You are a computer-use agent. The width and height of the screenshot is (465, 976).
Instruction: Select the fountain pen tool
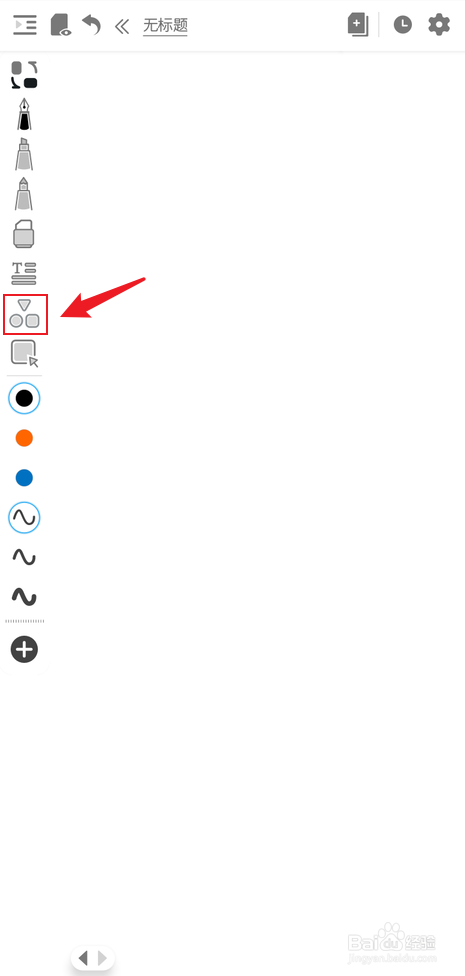pyautogui.click(x=24, y=113)
